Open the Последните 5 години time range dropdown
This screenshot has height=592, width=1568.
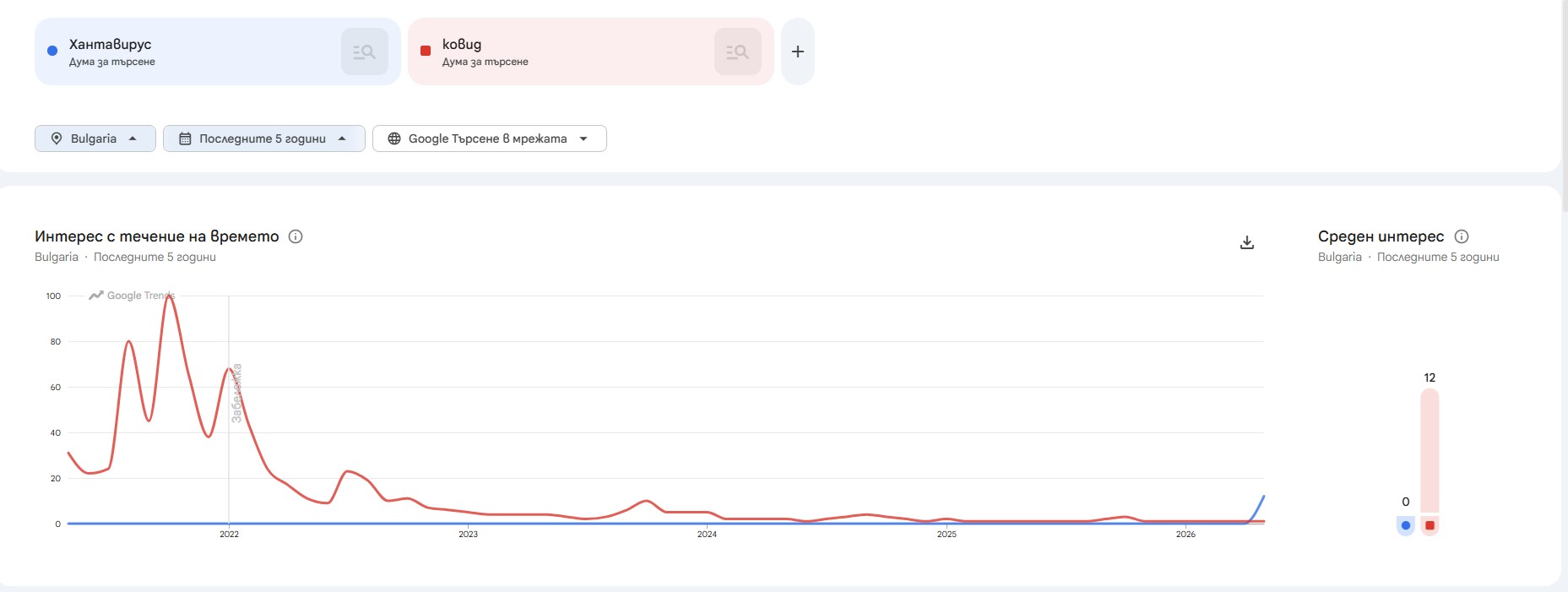tap(264, 138)
